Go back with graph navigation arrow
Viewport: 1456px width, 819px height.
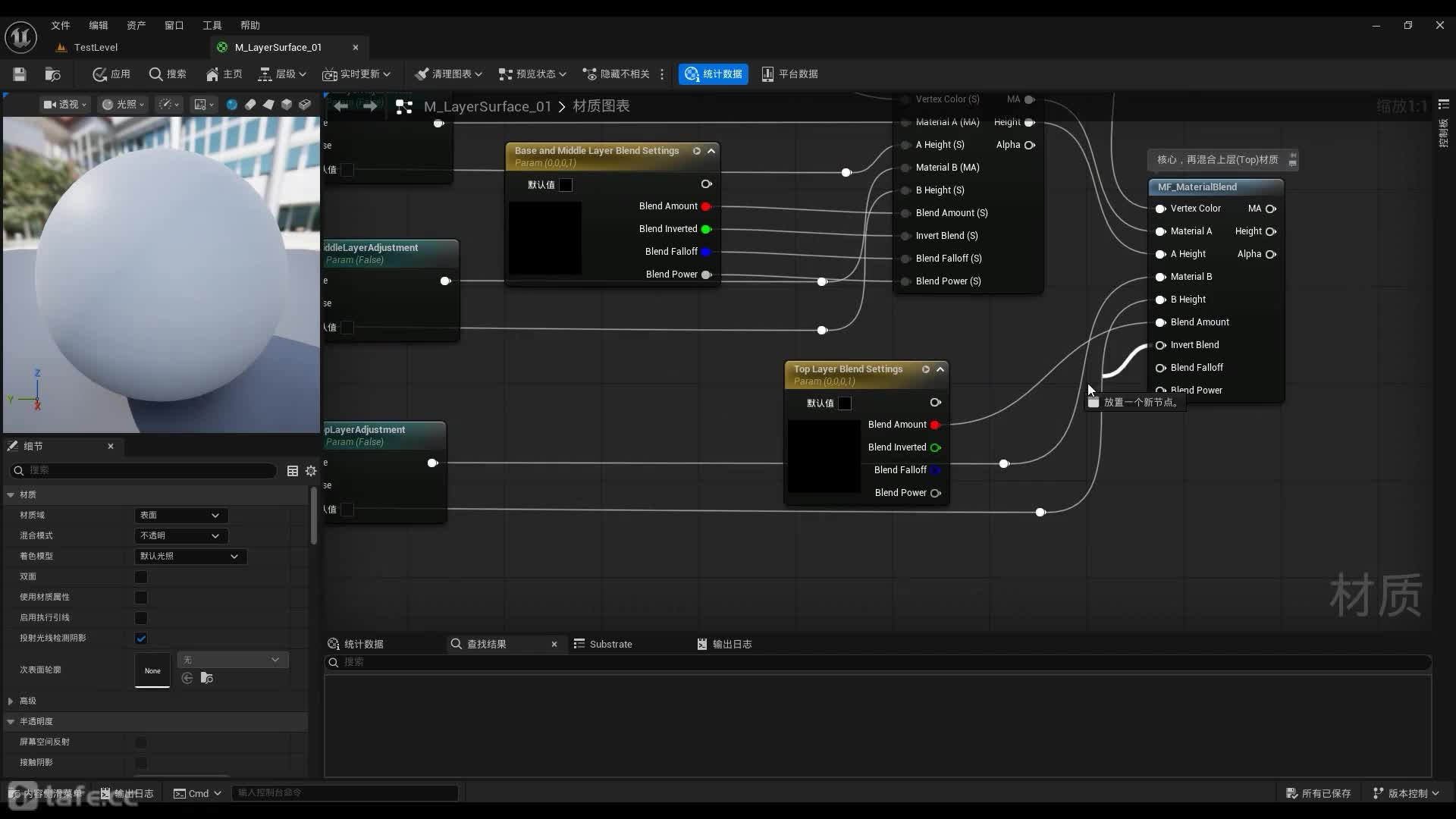point(341,106)
